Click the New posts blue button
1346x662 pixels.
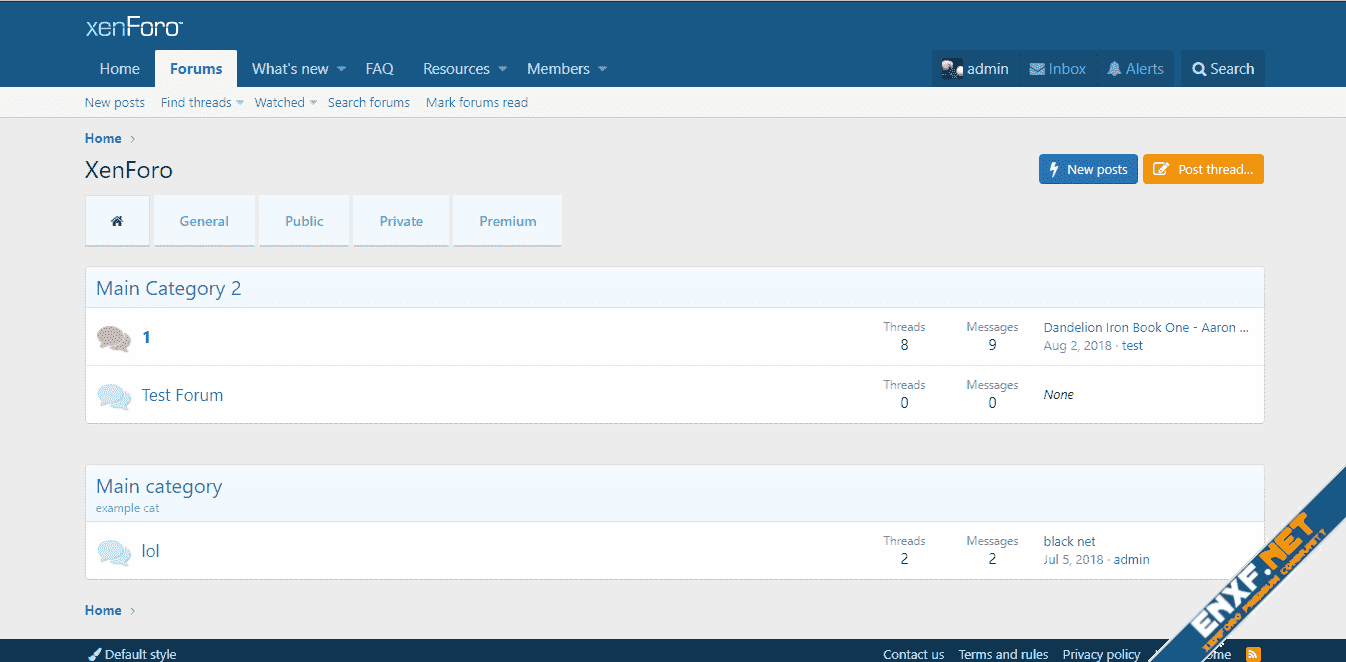(1088, 169)
